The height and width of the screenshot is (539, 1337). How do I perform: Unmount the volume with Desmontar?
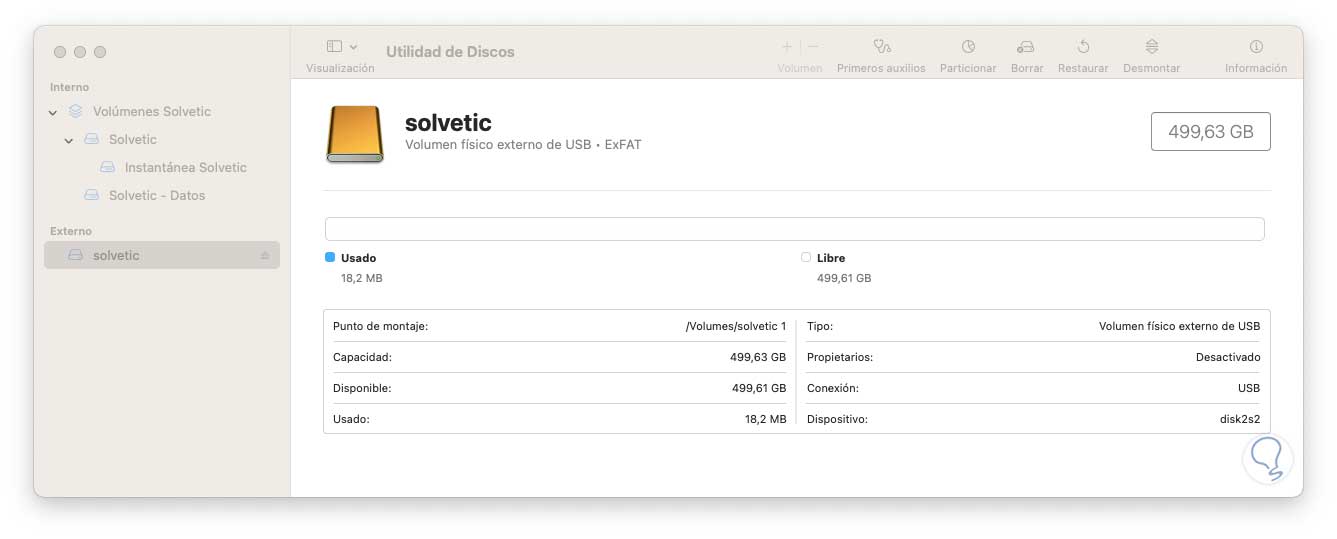1151,47
